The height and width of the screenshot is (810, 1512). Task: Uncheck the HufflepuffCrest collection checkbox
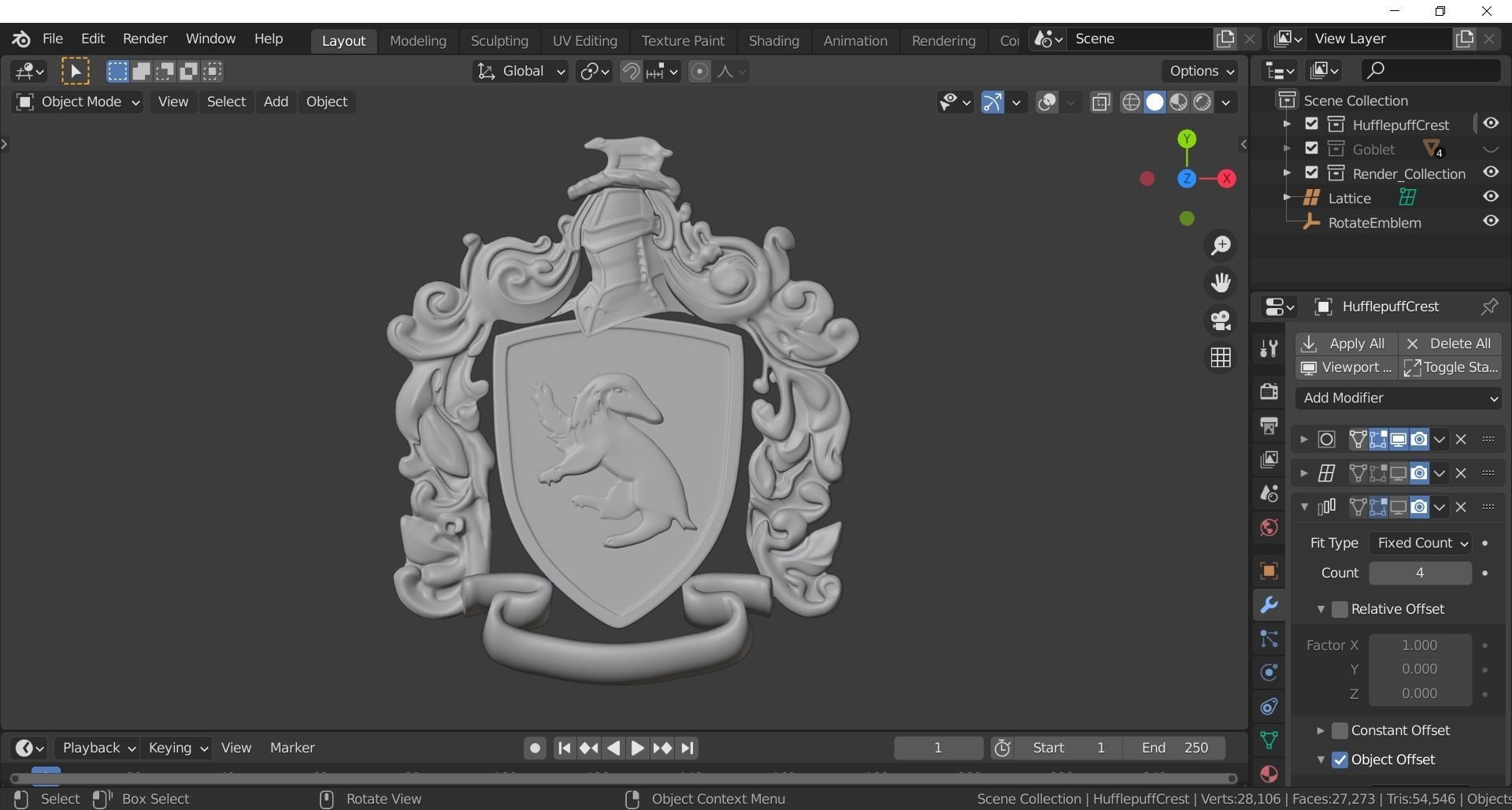click(x=1311, y=124)
